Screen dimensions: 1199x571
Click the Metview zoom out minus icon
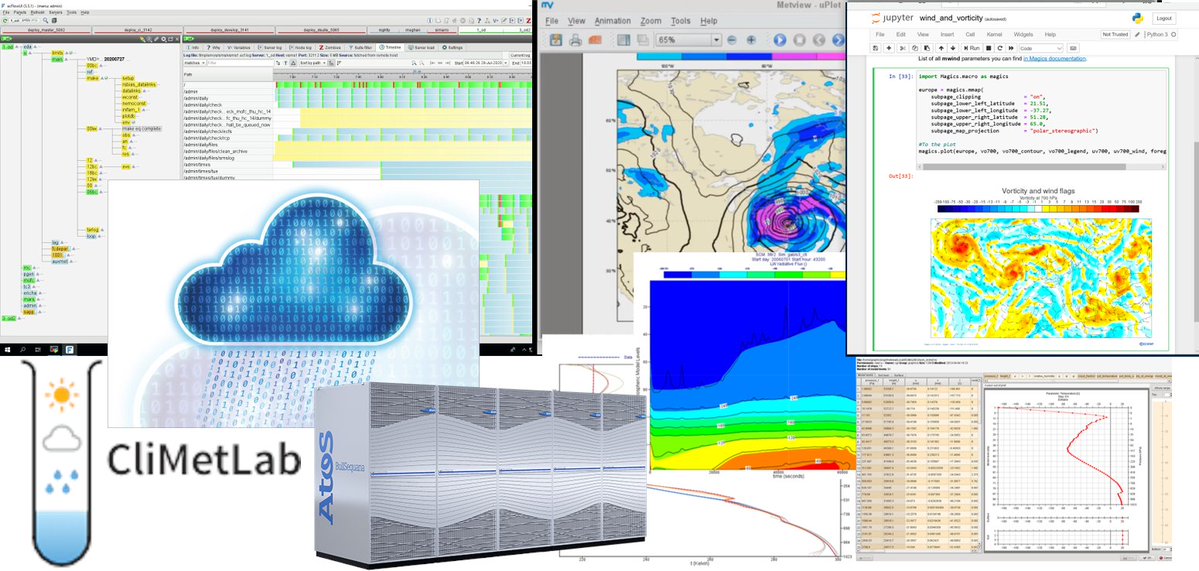732,40
